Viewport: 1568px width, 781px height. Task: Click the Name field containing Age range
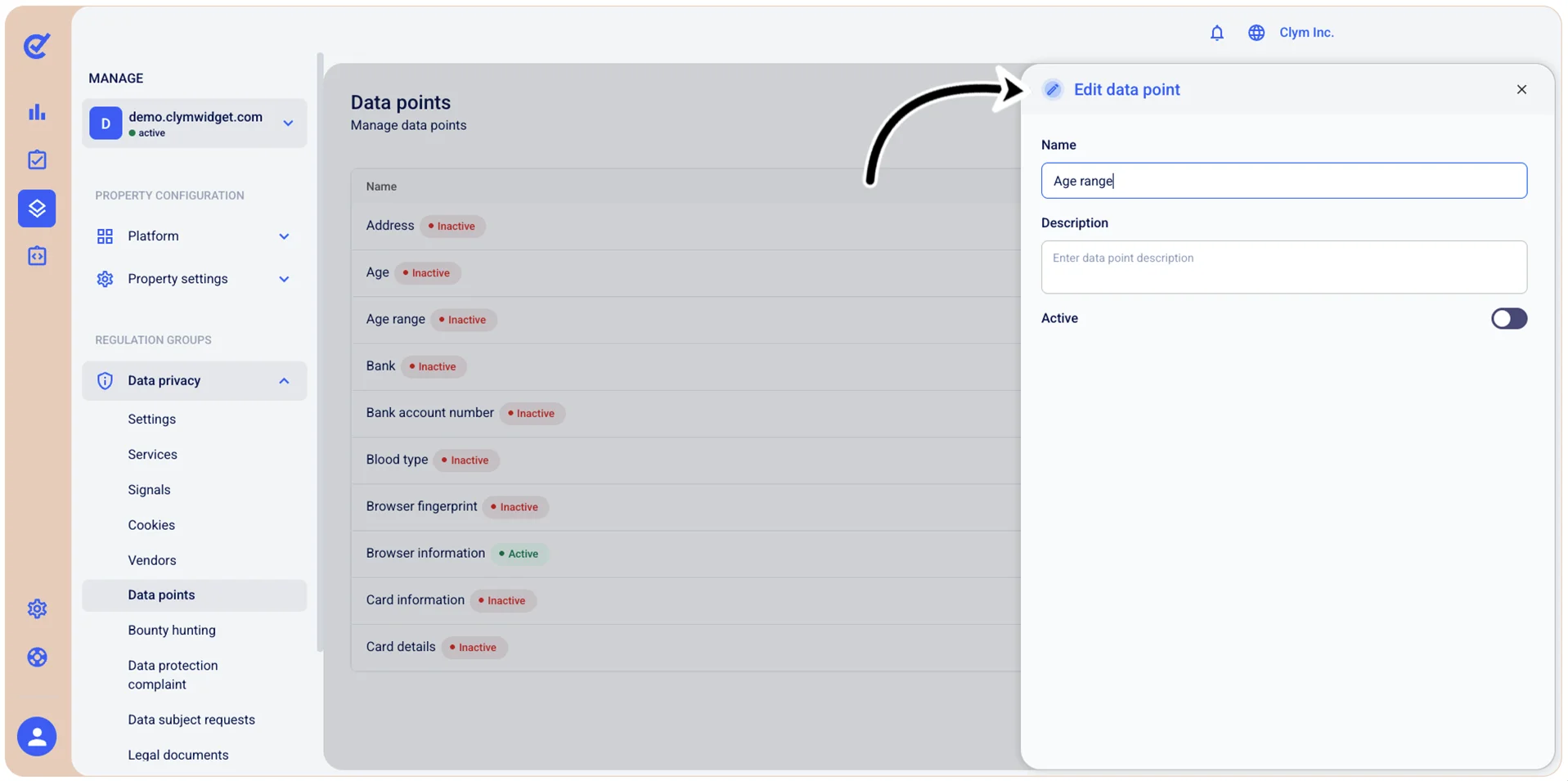(1283, 181)
